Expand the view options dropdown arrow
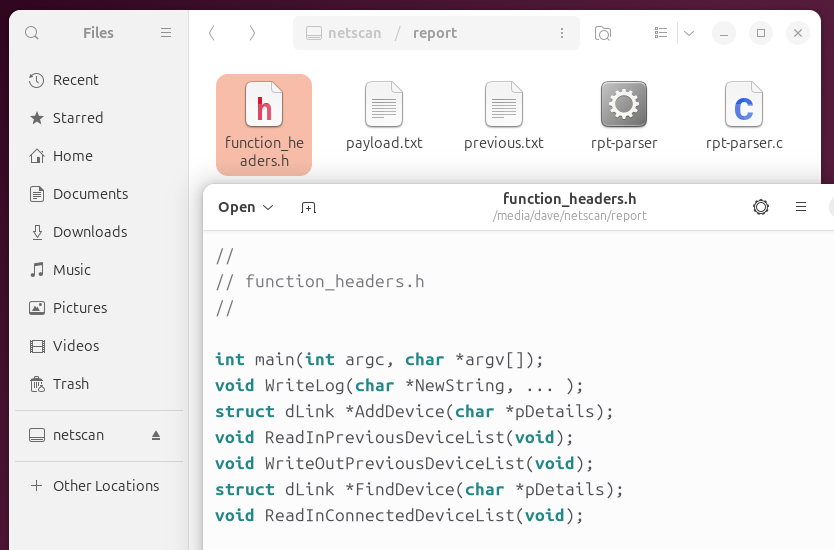The image size is (834, 550). (x=689, y=33)
